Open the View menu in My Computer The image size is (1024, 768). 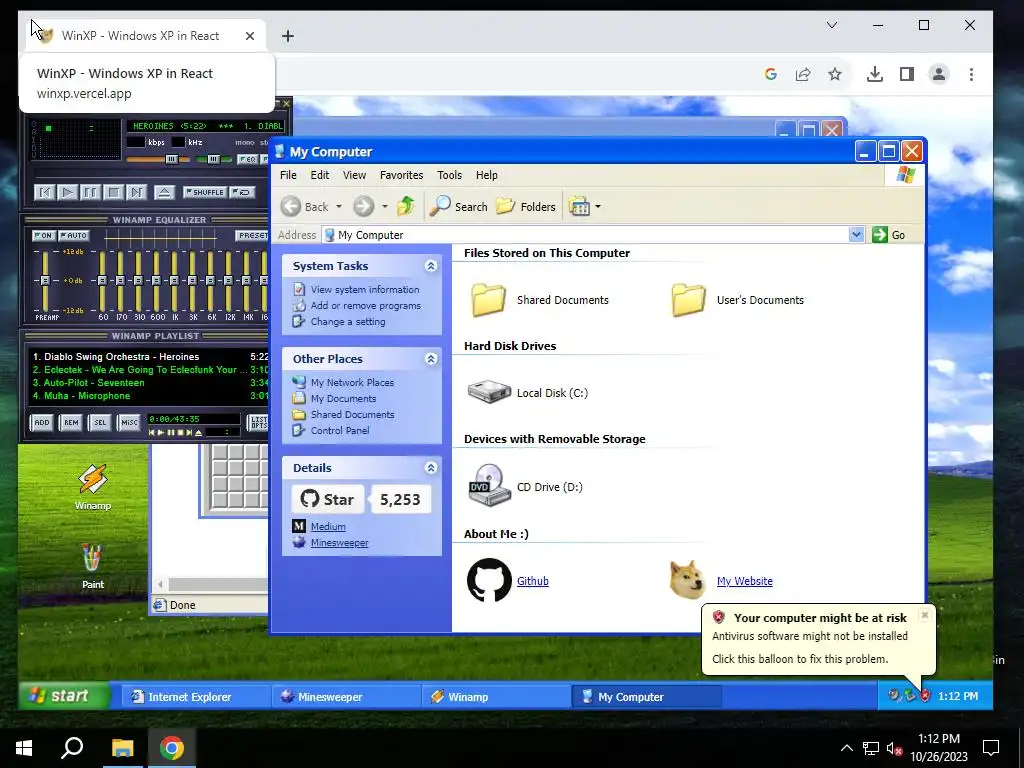[354, 175]
